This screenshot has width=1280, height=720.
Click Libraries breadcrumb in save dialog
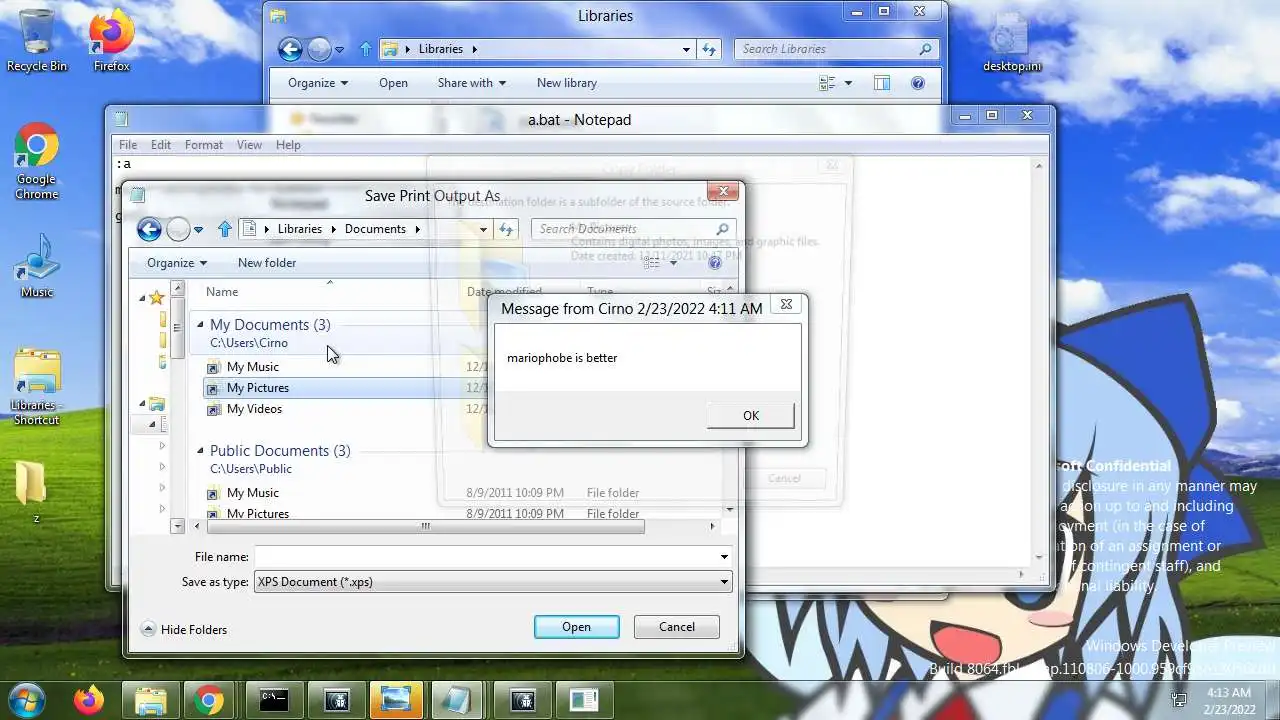point(300,229)
